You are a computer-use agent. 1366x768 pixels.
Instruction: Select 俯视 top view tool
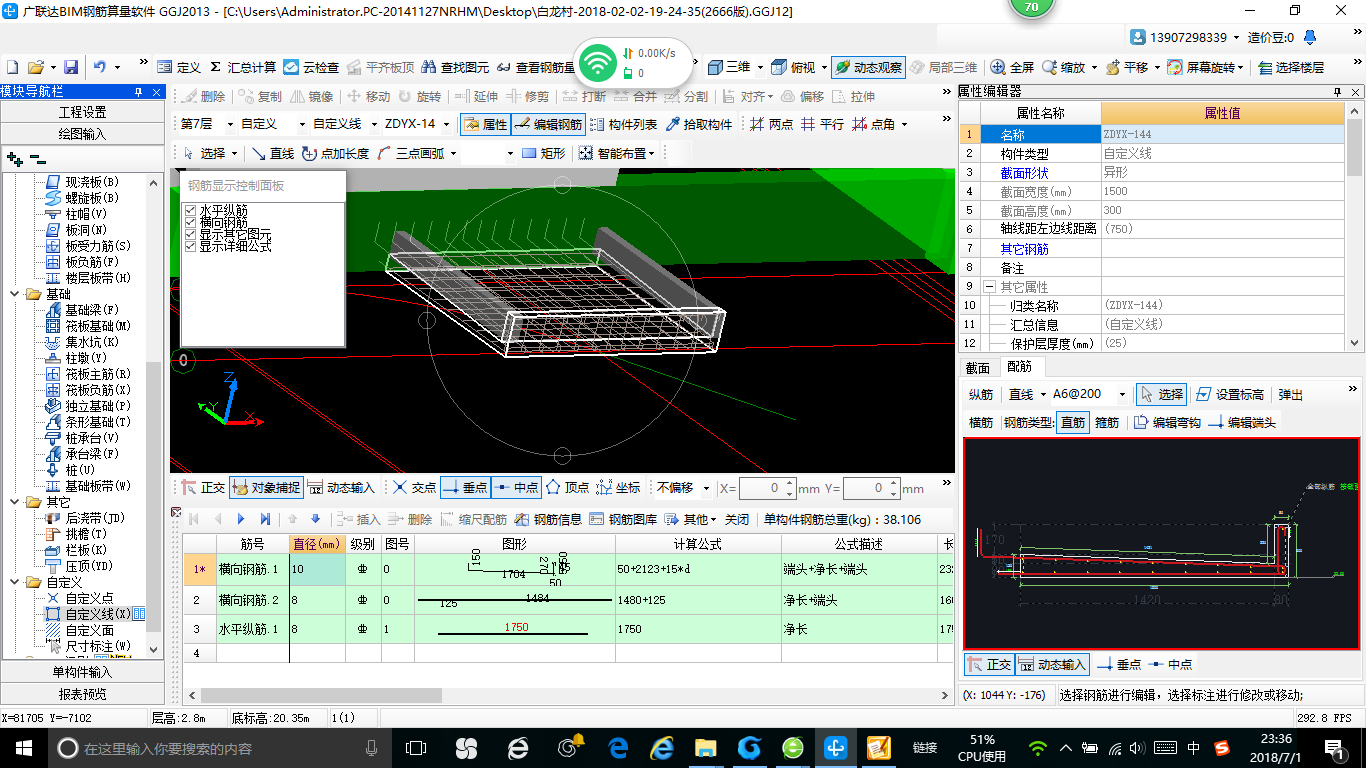click(793, 67)
